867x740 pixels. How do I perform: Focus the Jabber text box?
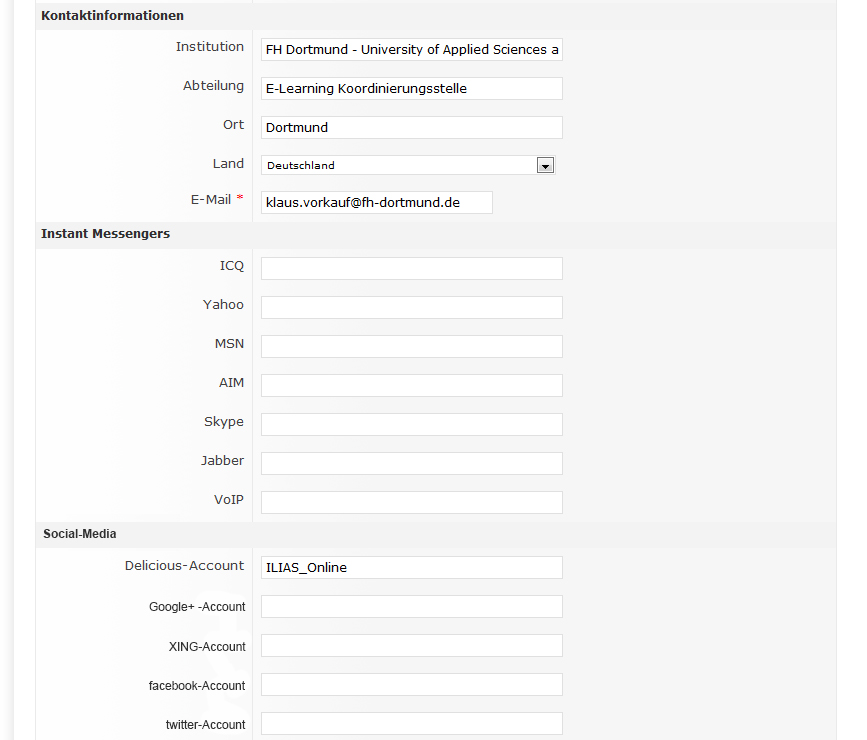(x=411, y=463)
